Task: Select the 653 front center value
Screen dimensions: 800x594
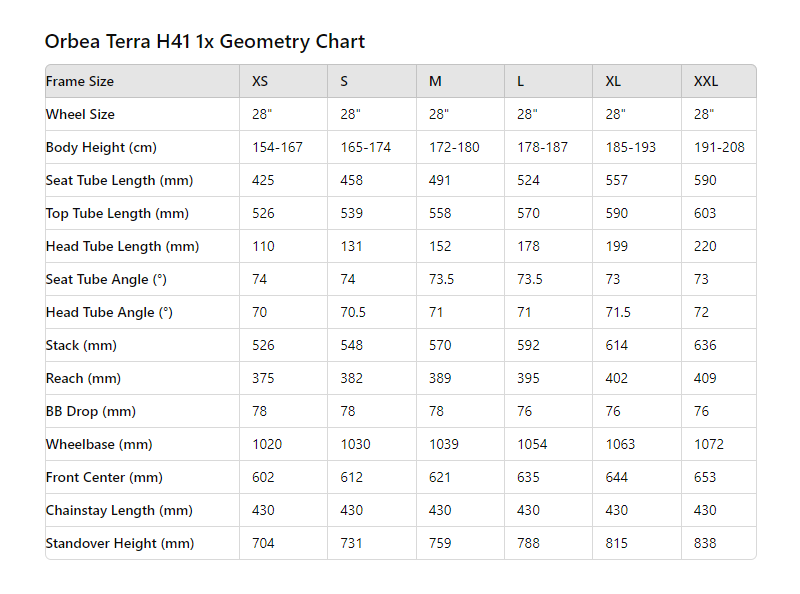Action: (x=705, y=477)
